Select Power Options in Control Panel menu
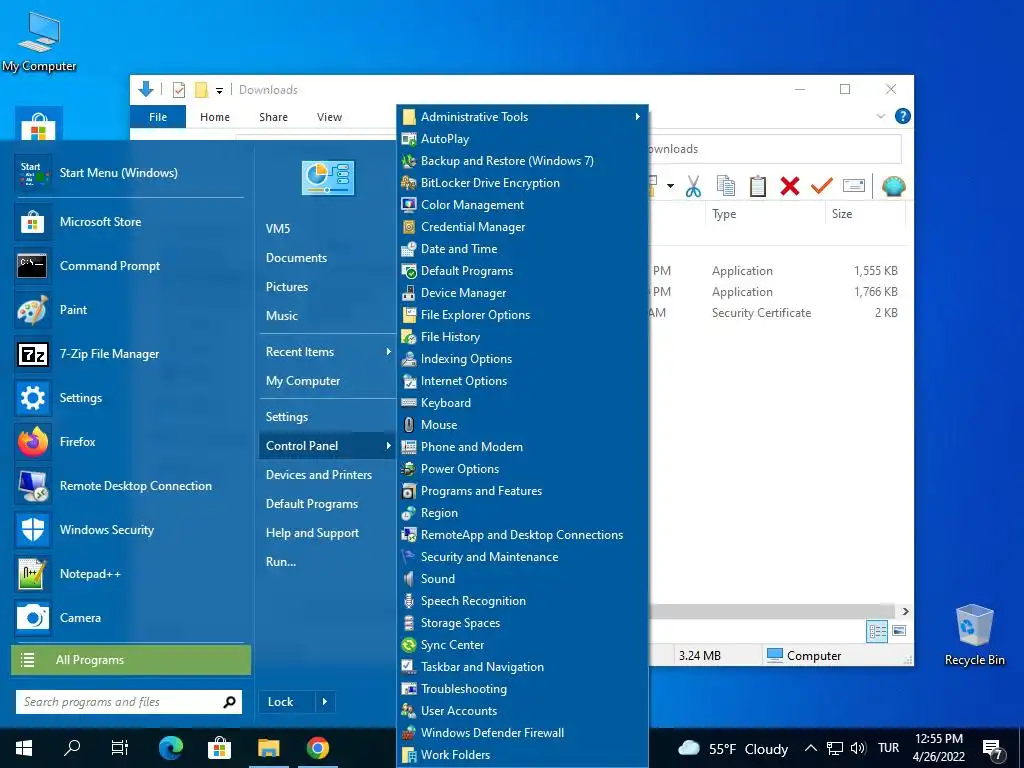This screenshot has width=1024, height=768. [x=522, y=469]
